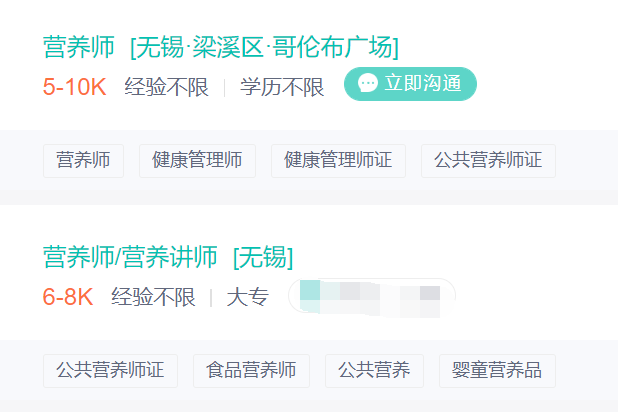Click the blurred button beside 大专
The height and width of the screenshot is (412, 618).
point(372,296)
